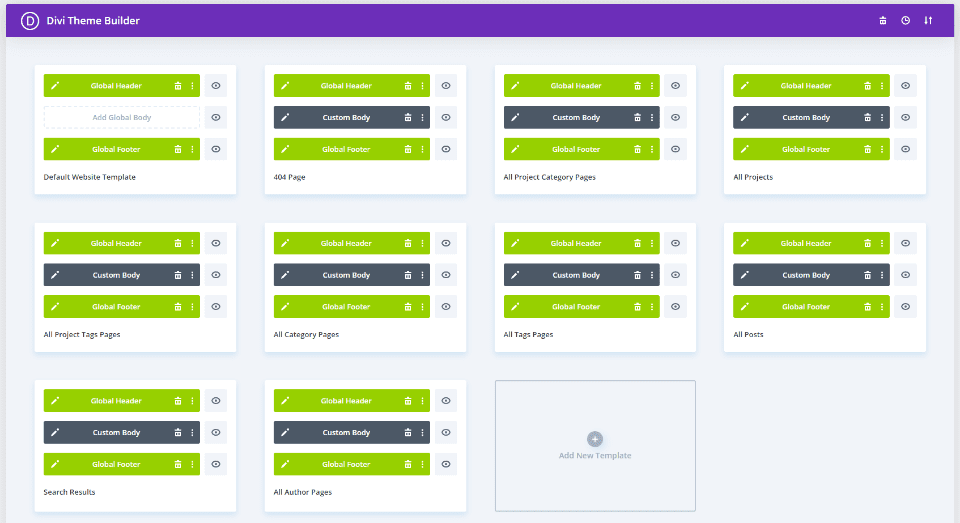Open Custom Body options menu on 404 Page
960x523 pixels.
[x=422, y=118]
